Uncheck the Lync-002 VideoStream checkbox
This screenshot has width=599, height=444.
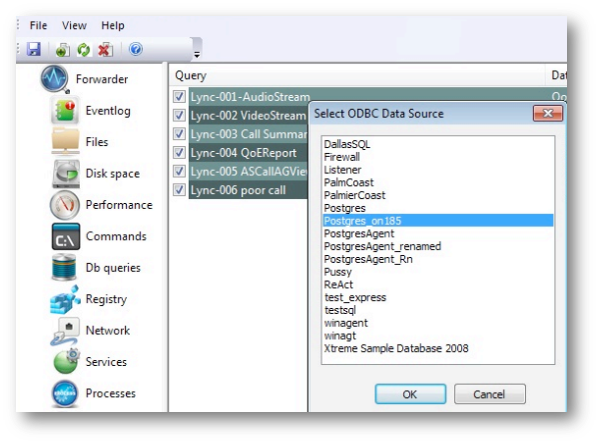179,115
